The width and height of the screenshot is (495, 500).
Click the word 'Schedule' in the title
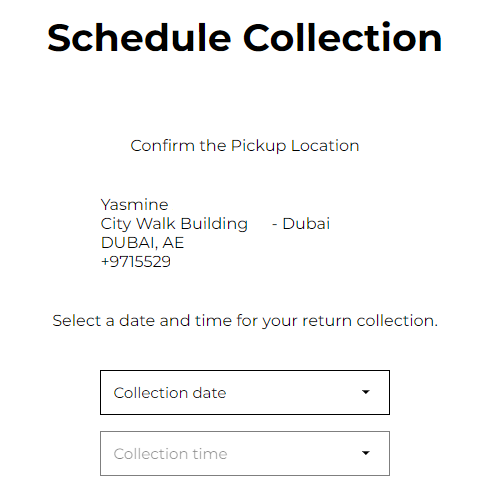(139, 38)
